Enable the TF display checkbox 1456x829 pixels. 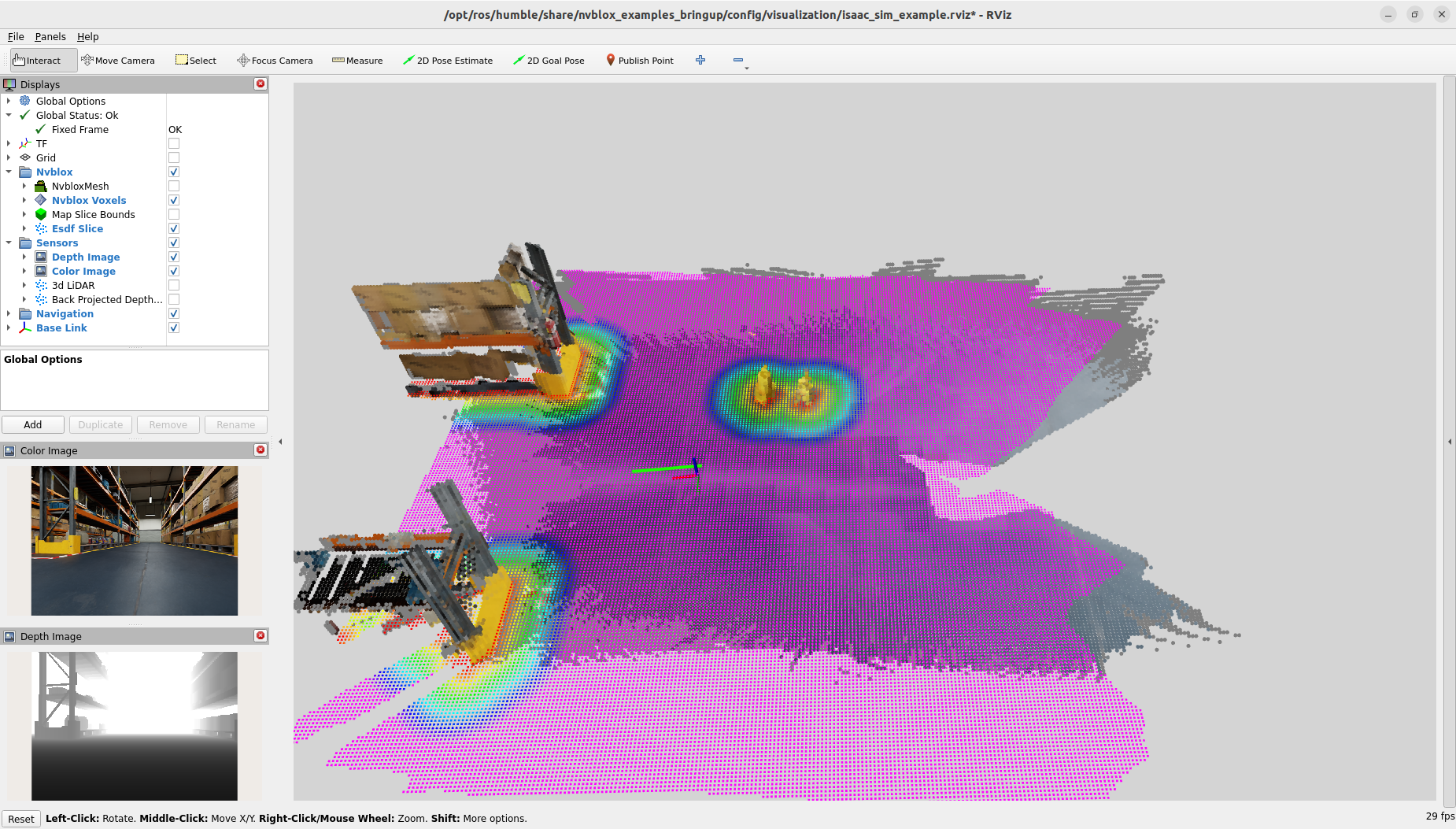coord(174,144)
